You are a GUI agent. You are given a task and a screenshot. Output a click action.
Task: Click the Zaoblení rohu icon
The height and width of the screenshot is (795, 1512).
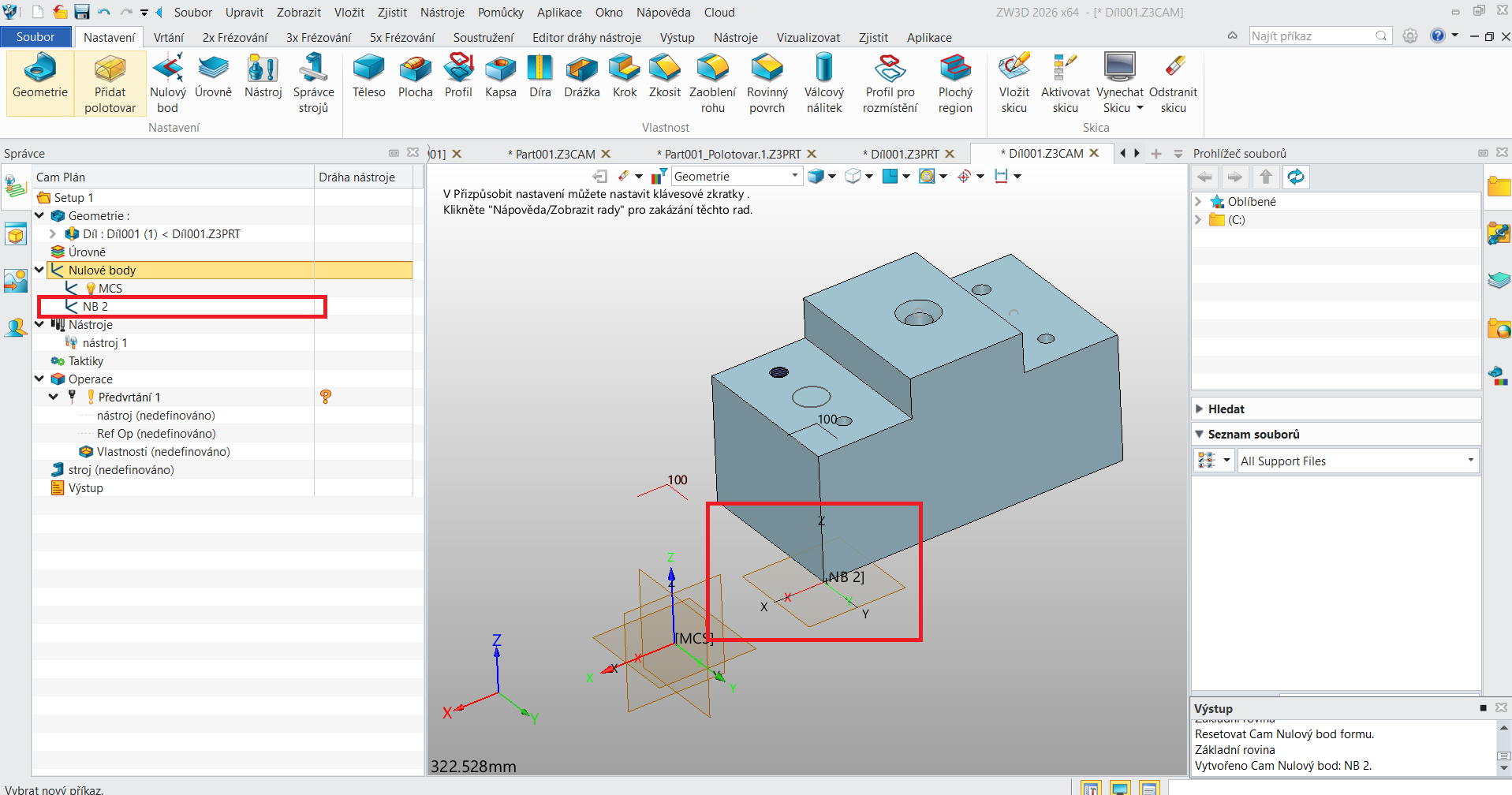(712, 83)
